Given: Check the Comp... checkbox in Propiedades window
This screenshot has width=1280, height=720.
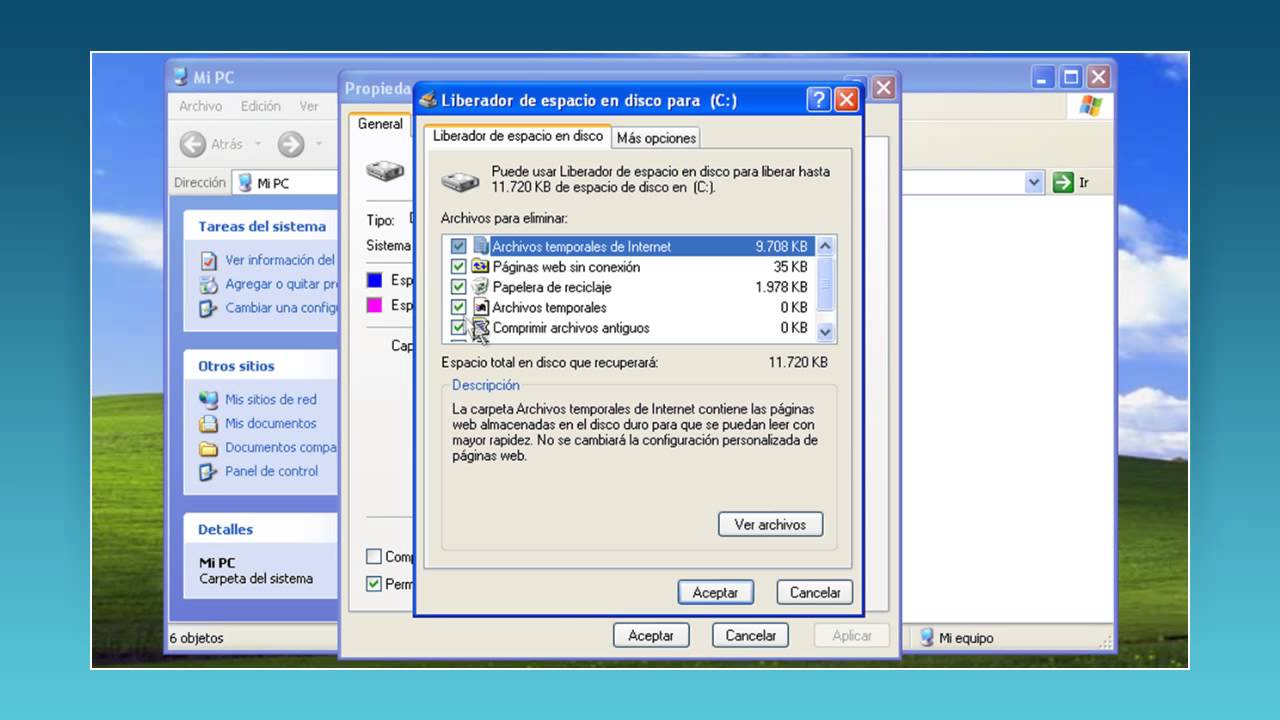Looking at the screenshot, I should [374, 556].
